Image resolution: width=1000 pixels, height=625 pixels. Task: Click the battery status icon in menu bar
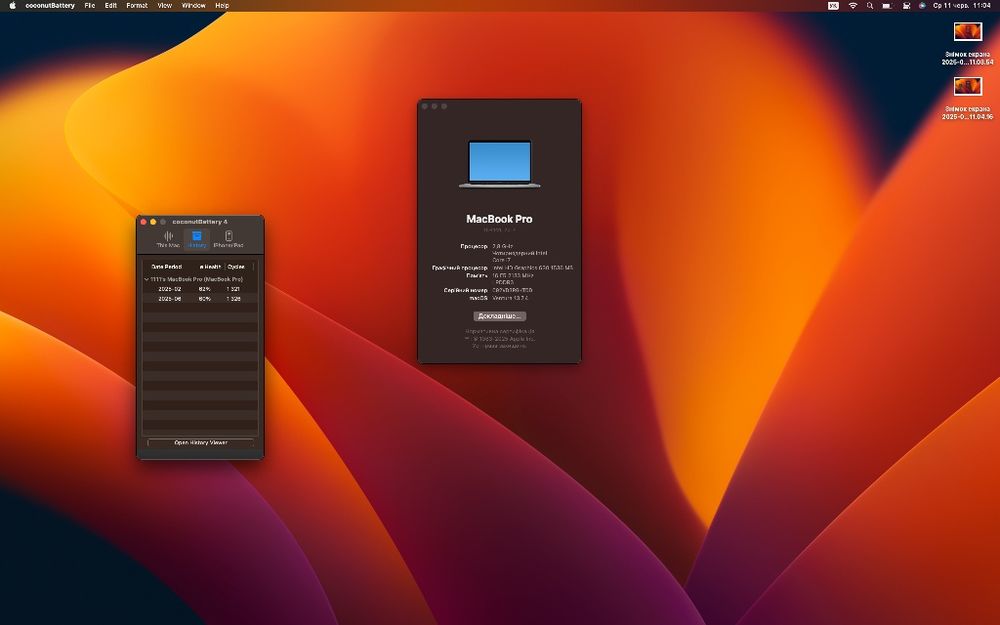887,5
